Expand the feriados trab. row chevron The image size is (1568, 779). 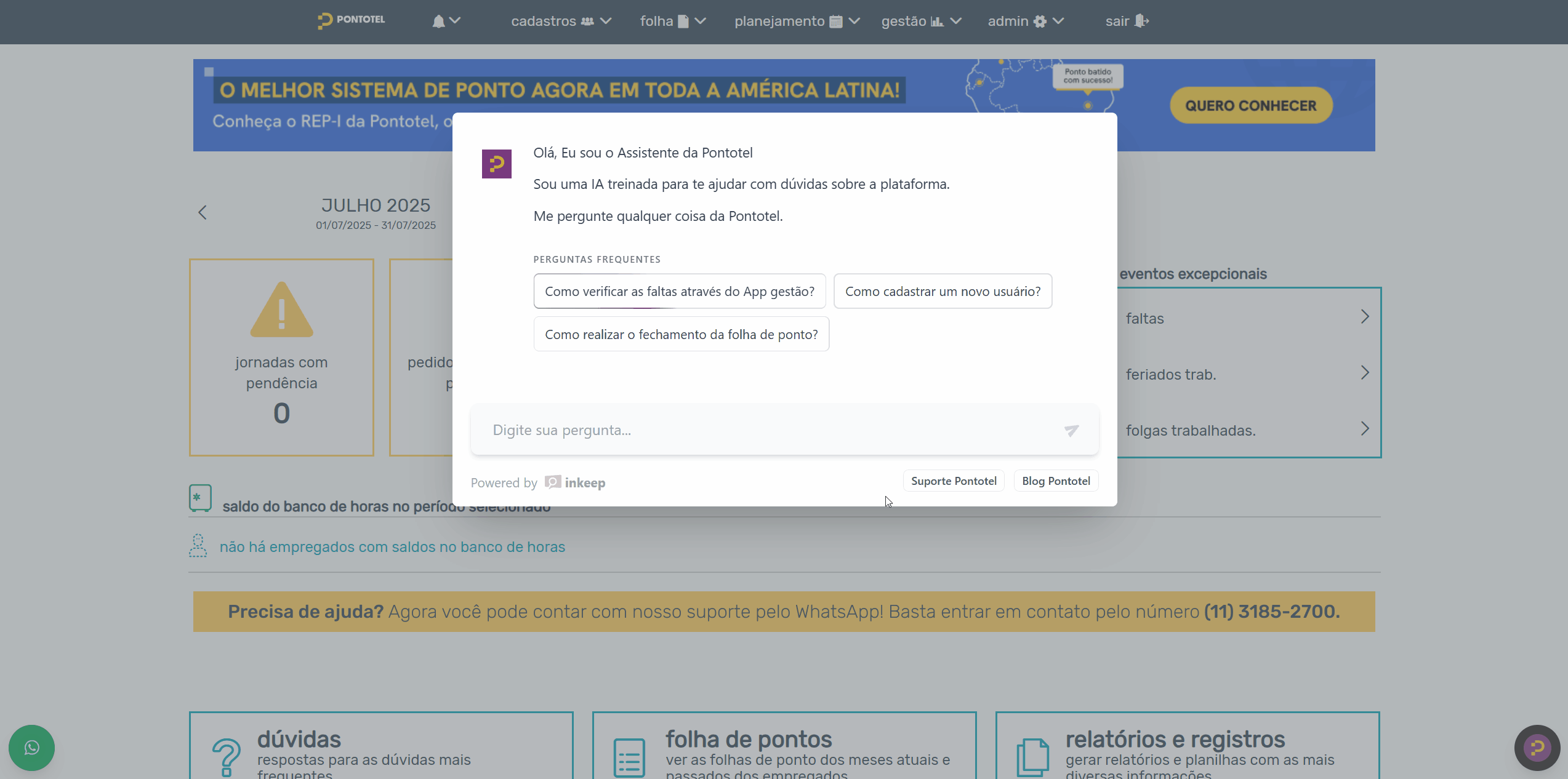pos(1365,373)
